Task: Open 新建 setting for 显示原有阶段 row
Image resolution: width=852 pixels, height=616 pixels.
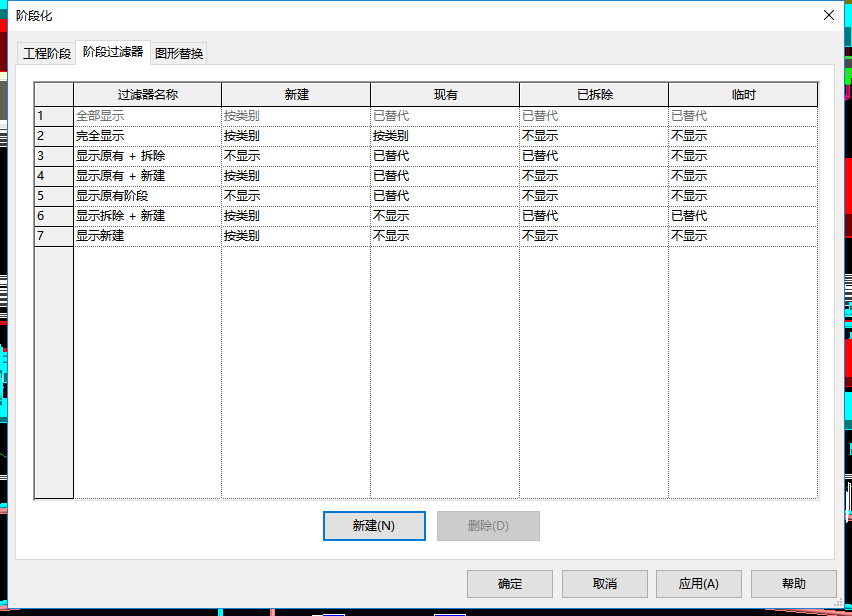Action: tap(296, 196)
